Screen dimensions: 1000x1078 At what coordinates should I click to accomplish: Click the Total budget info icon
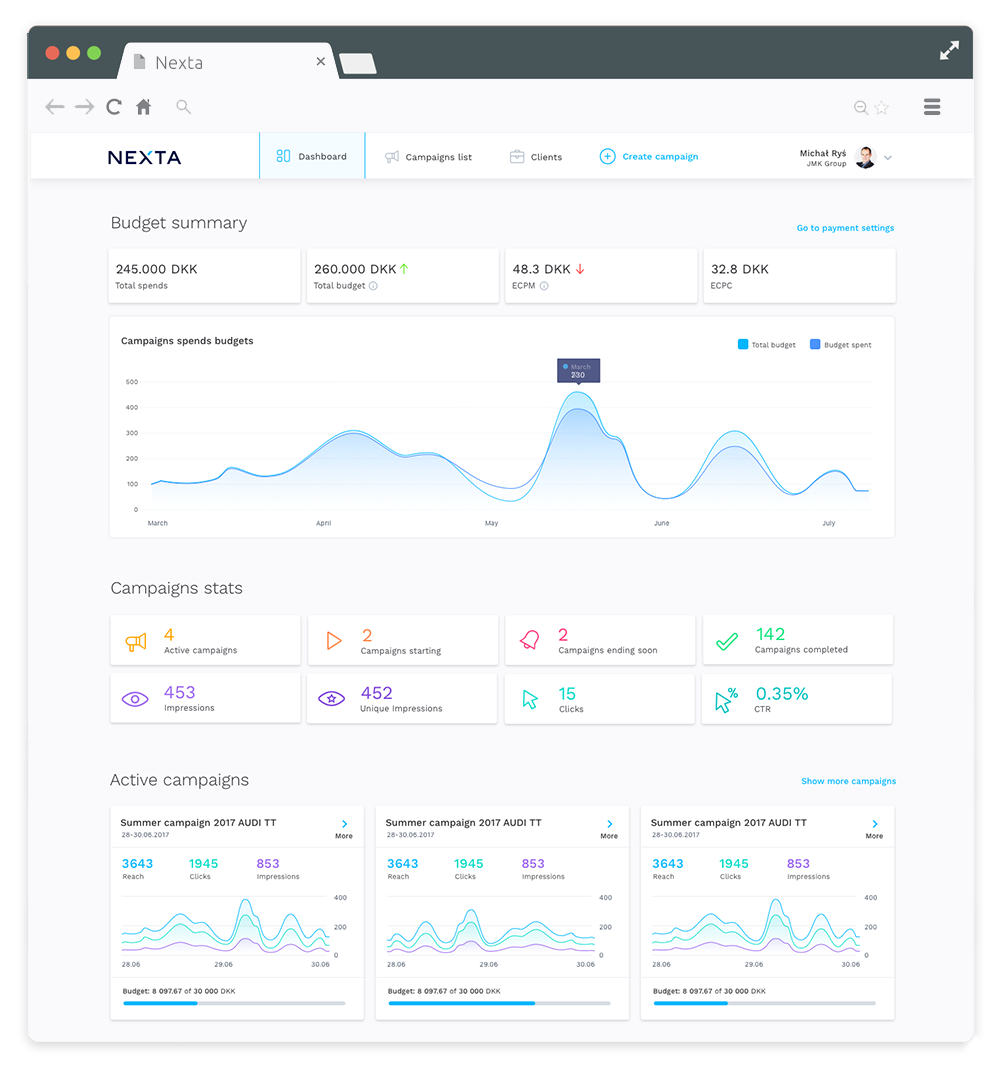point(373,286)
